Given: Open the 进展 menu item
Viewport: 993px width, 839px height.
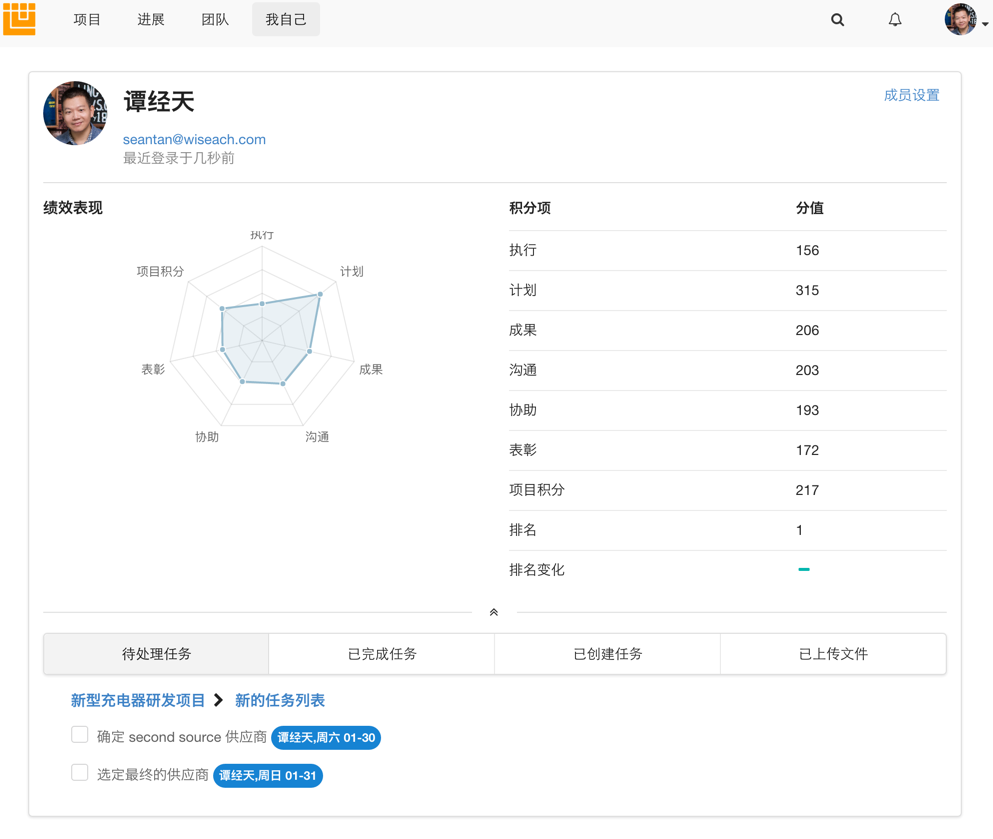Looking at the screenshot, I should click(150, 19).
